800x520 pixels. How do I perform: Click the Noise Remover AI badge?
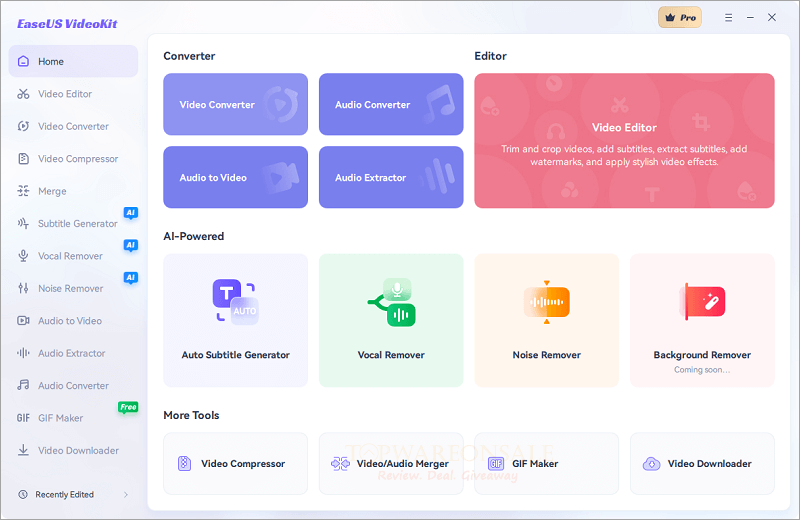click(131, 278)
